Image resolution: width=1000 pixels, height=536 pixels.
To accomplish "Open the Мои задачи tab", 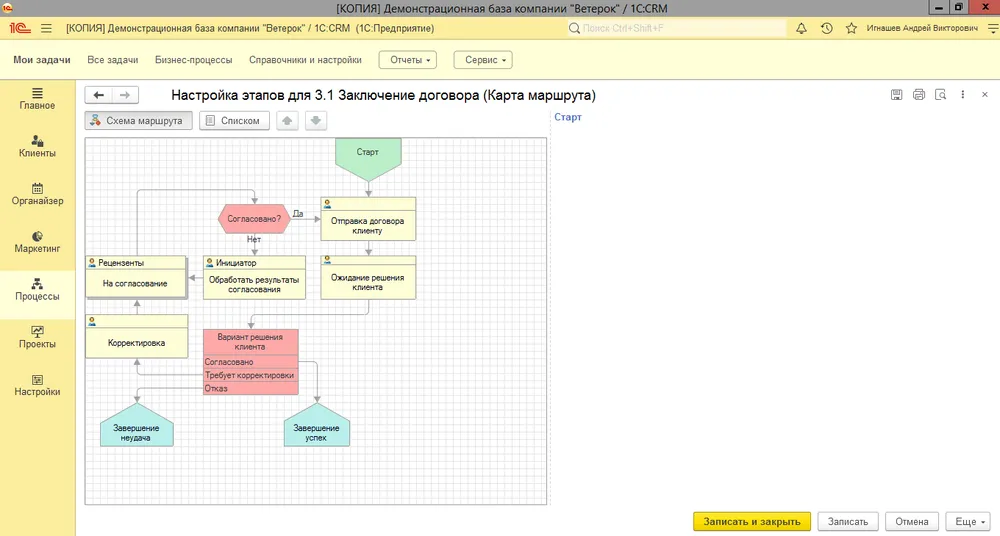I will [x=42, y=60].
